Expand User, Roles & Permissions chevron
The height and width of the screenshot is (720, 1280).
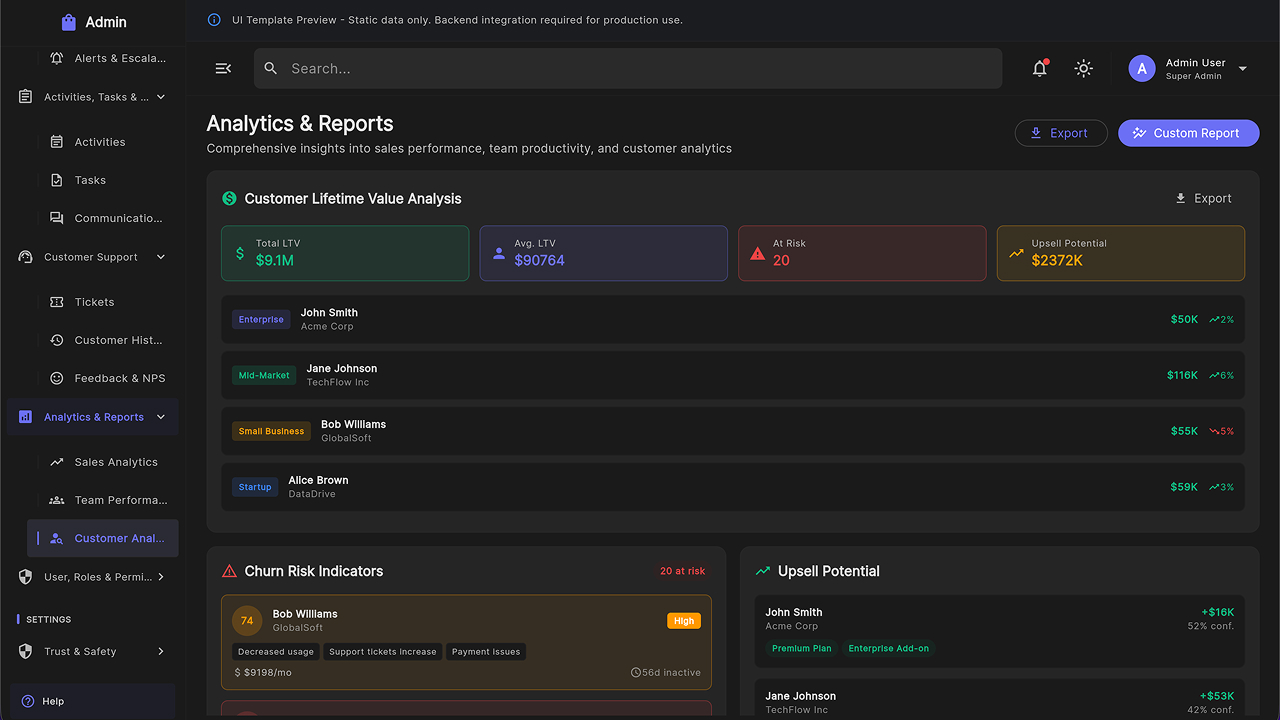point(161,577)
